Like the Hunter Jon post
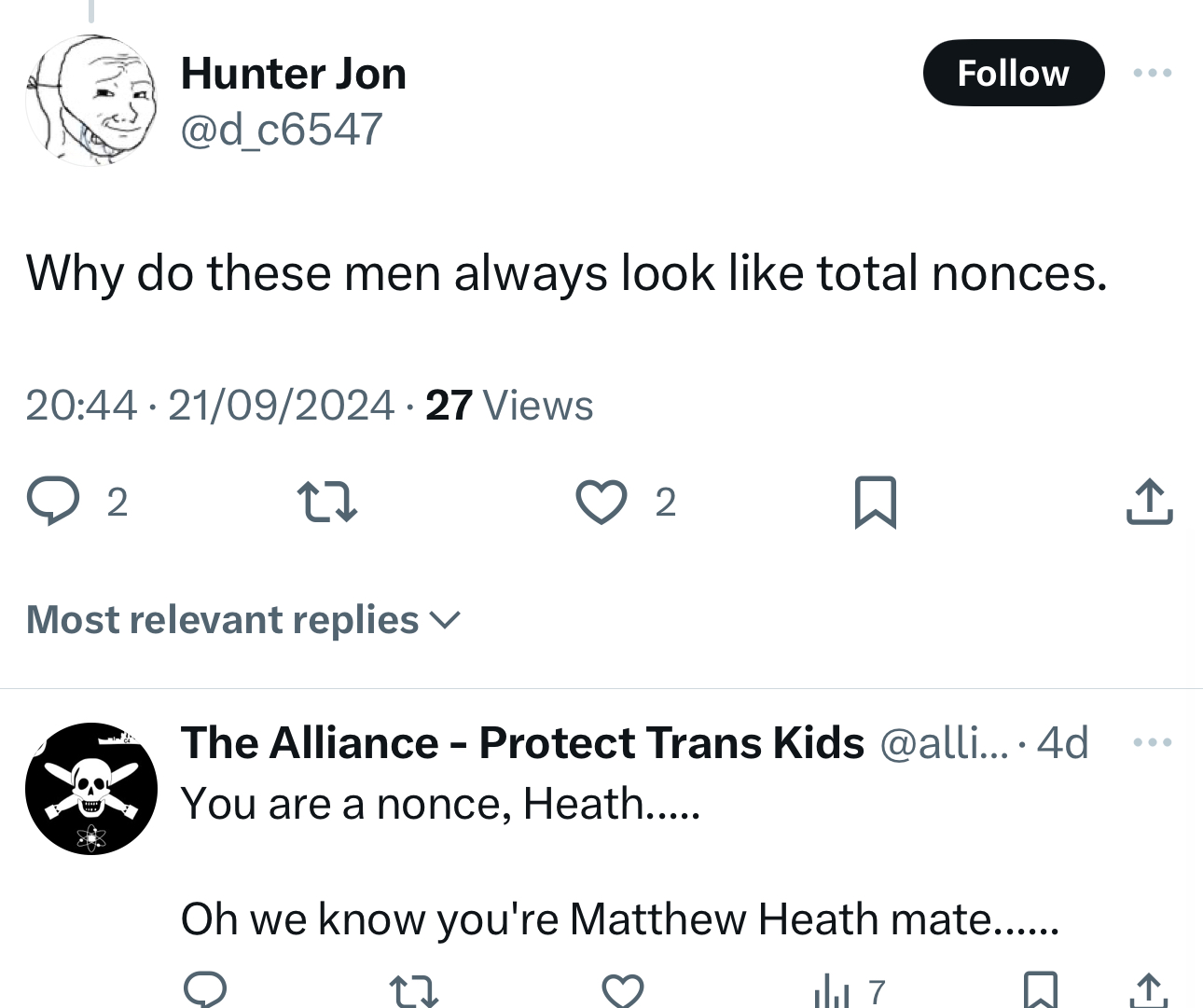This screenshot has height=1008, width=1203. click(x=601, y=501)
